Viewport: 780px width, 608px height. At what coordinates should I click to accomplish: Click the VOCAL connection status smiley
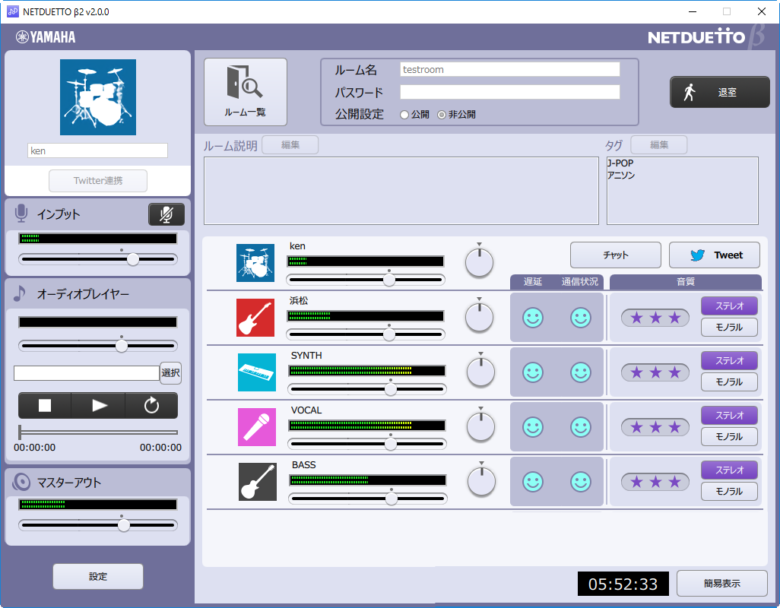click(x=581, y=427)
